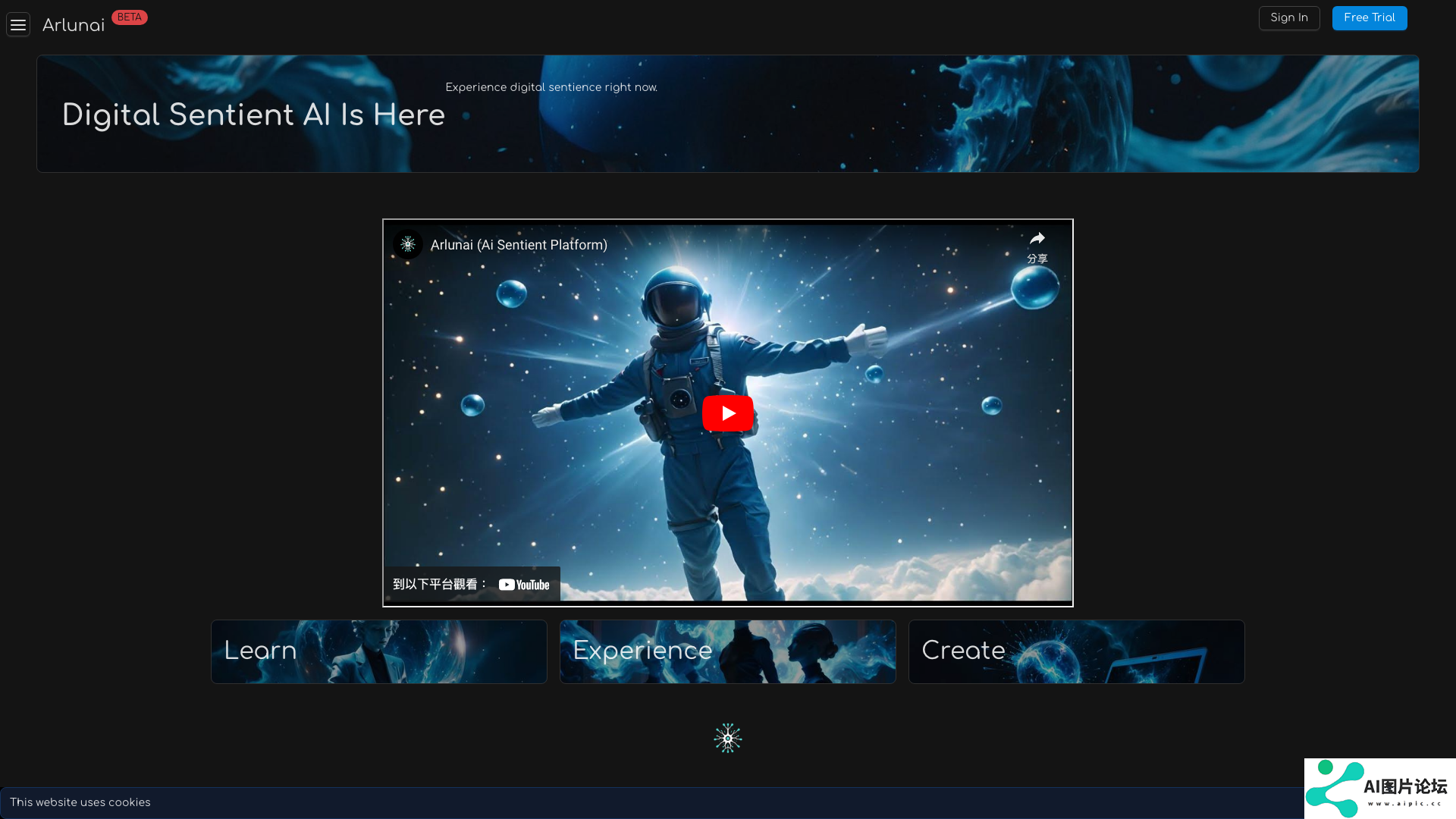Image resolution: width=1456 pixels, height=819 pixels.
Task: Click the green AI图片论坛 molecule logo
Action: pyautogui.click(x=1335, y=789)
